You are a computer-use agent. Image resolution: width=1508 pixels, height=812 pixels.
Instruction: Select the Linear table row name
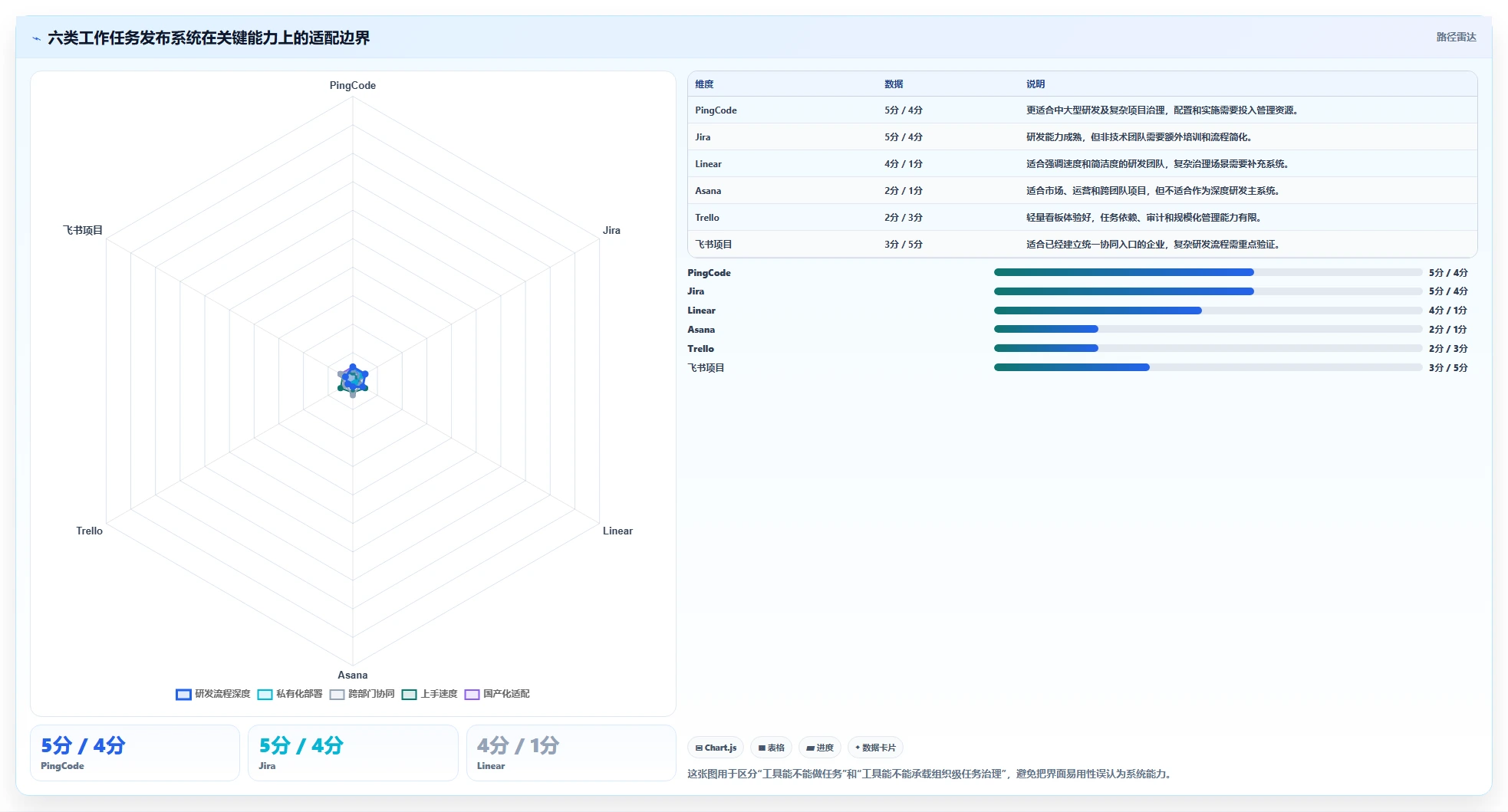point(708,164)
